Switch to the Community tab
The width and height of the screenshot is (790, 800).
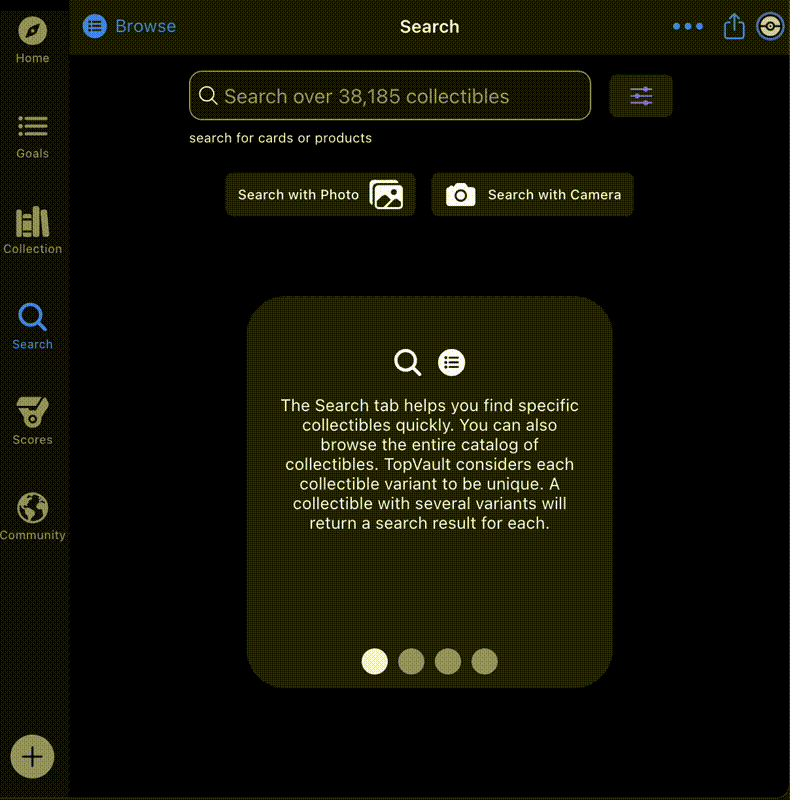(x=32, y=516)
